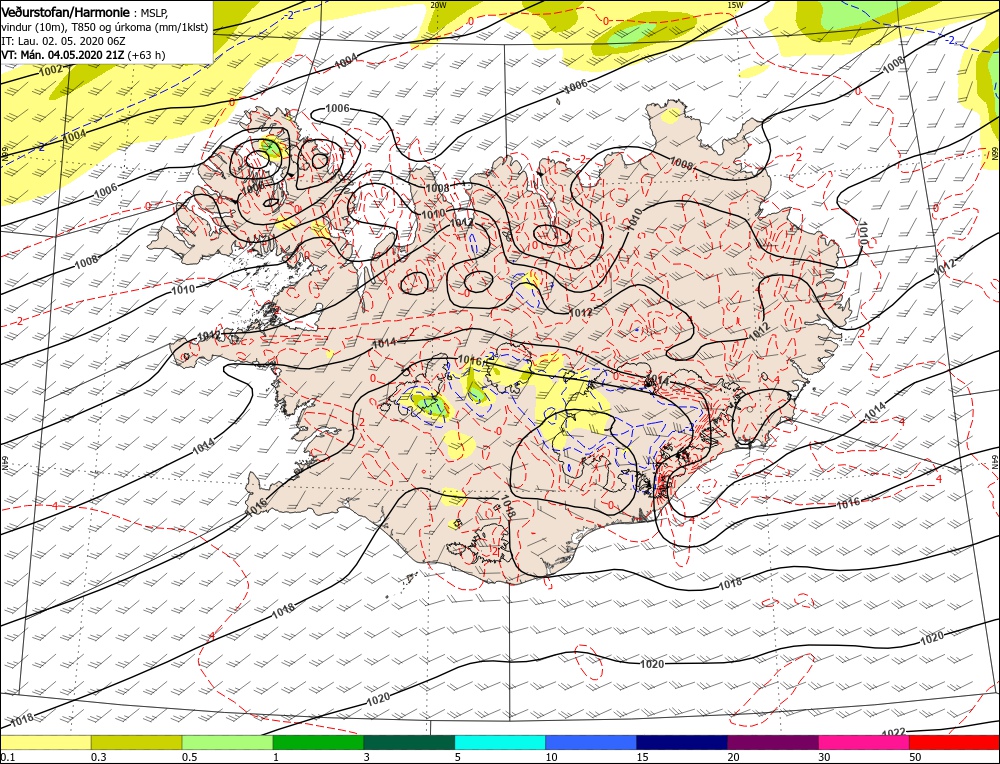Click the yellow 0.1–0.3 precipitation legend color

[45, 742]
